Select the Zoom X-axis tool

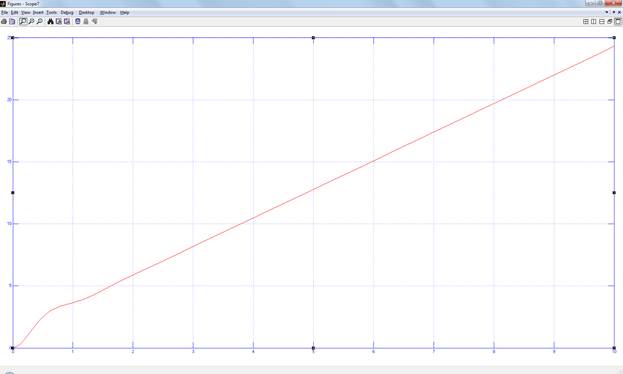click(x=31, y=21)
